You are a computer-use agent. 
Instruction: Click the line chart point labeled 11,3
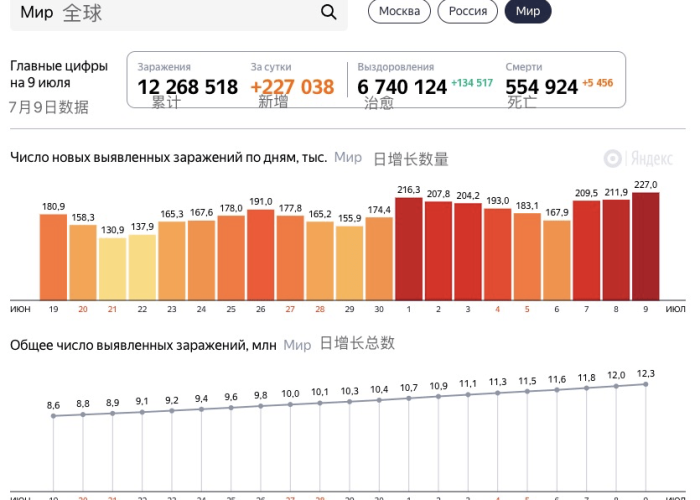pyautogui.click(x=497, y=393)
